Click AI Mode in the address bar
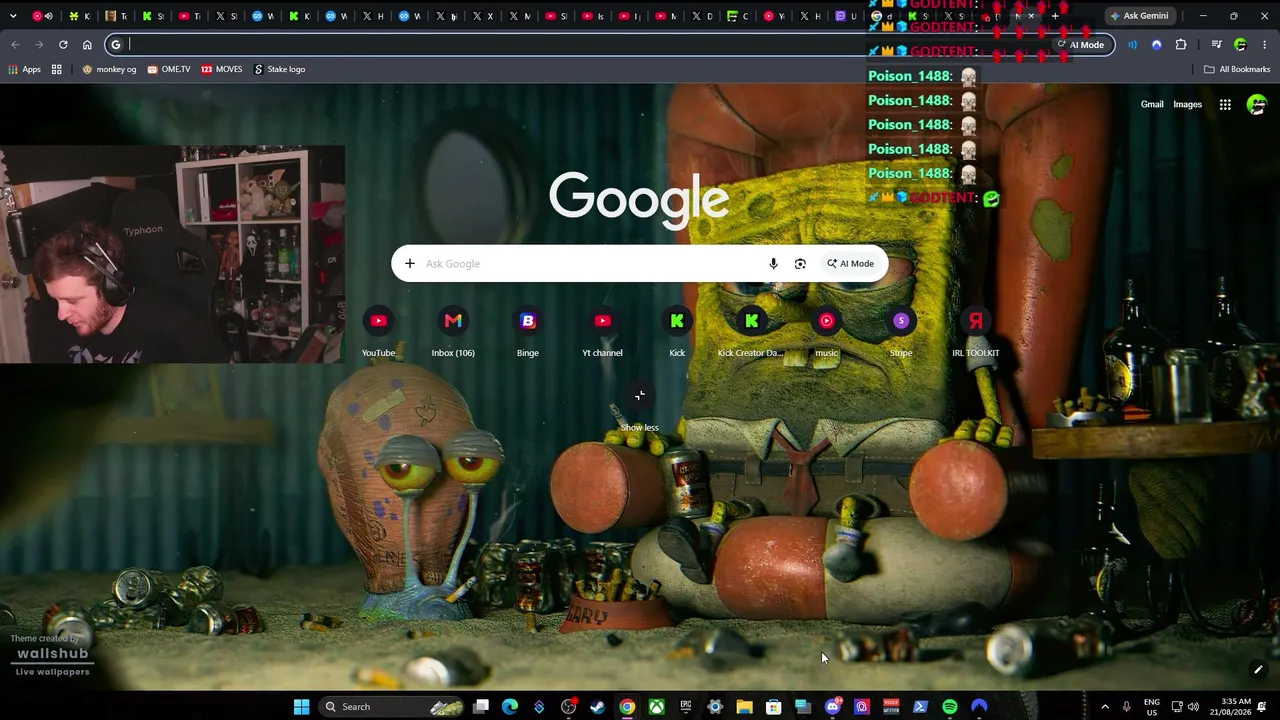Viewport: 1280px width, 720px height. [1081, 44]
